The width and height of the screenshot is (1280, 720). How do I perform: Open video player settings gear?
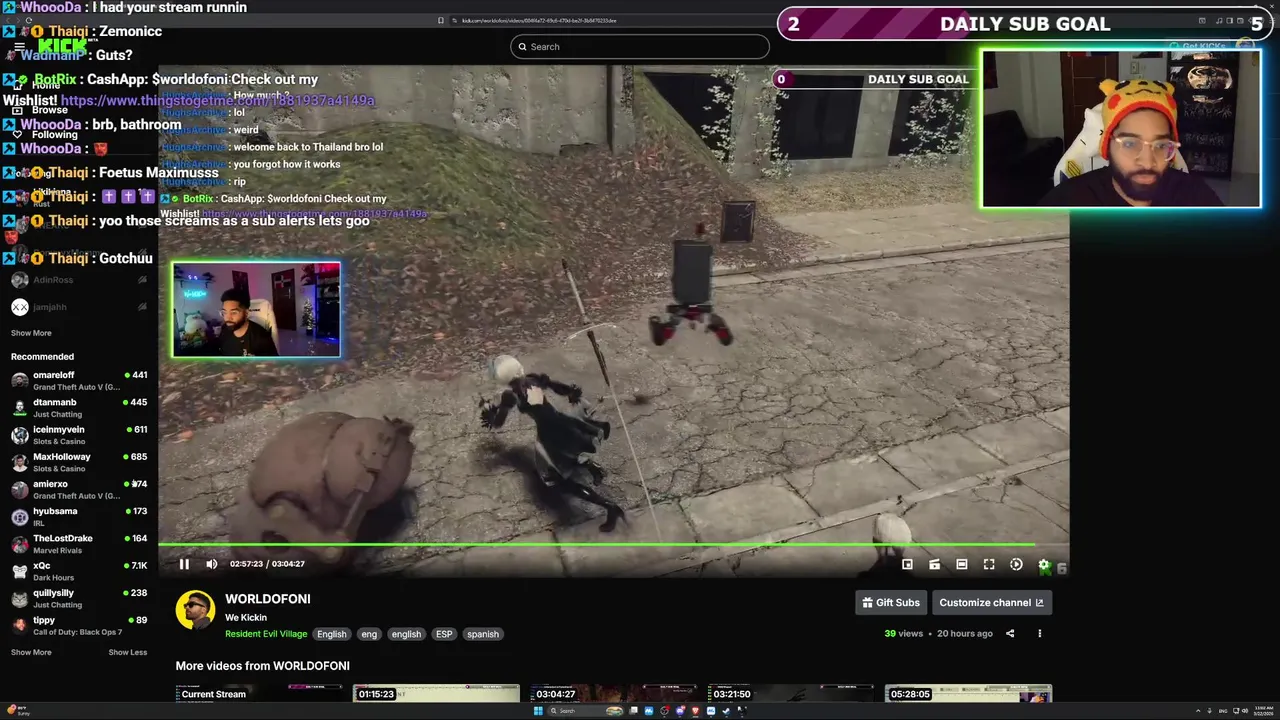(1044, 564)
